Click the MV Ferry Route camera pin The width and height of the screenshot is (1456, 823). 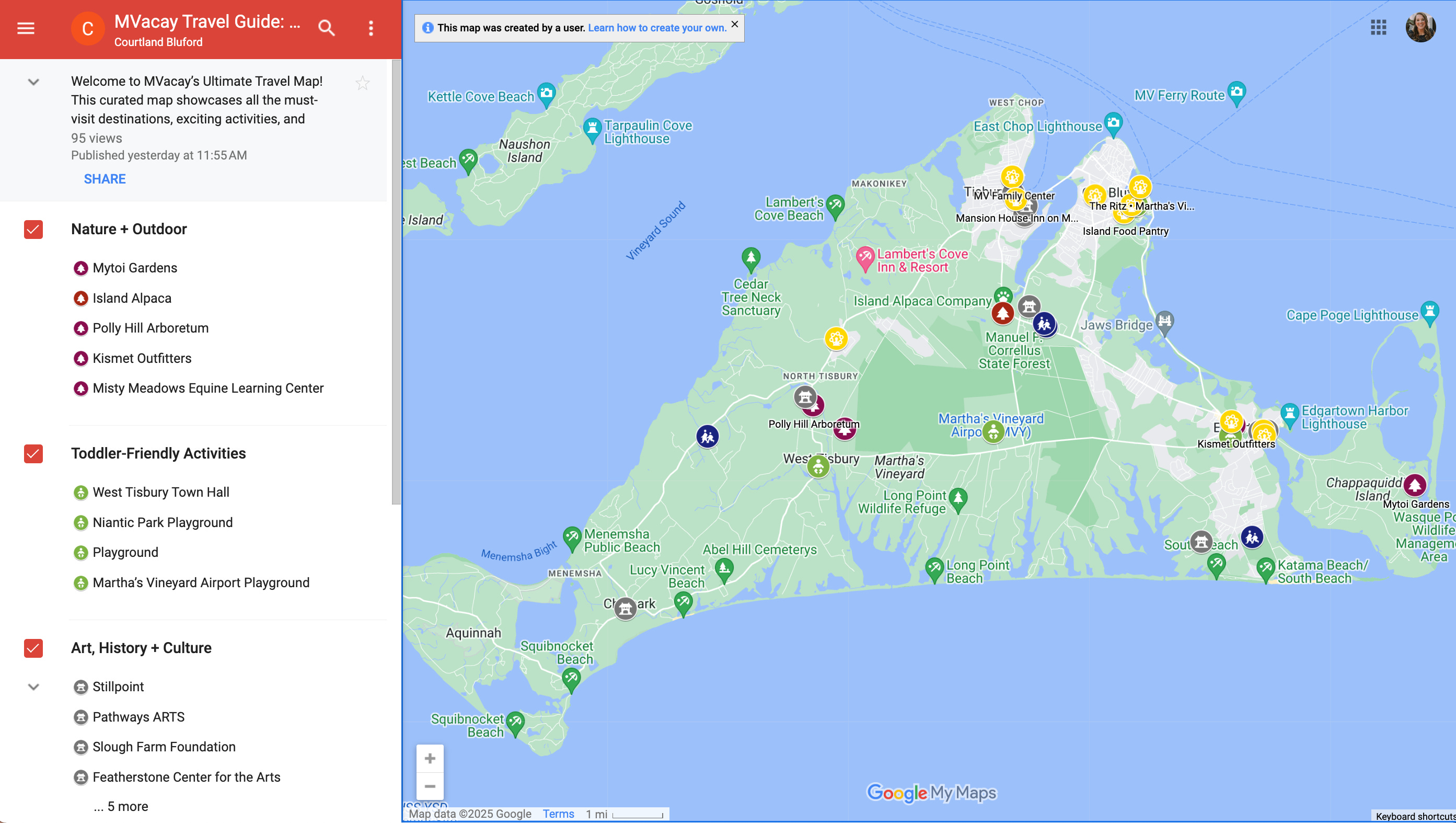click(x=1237, y=92)
